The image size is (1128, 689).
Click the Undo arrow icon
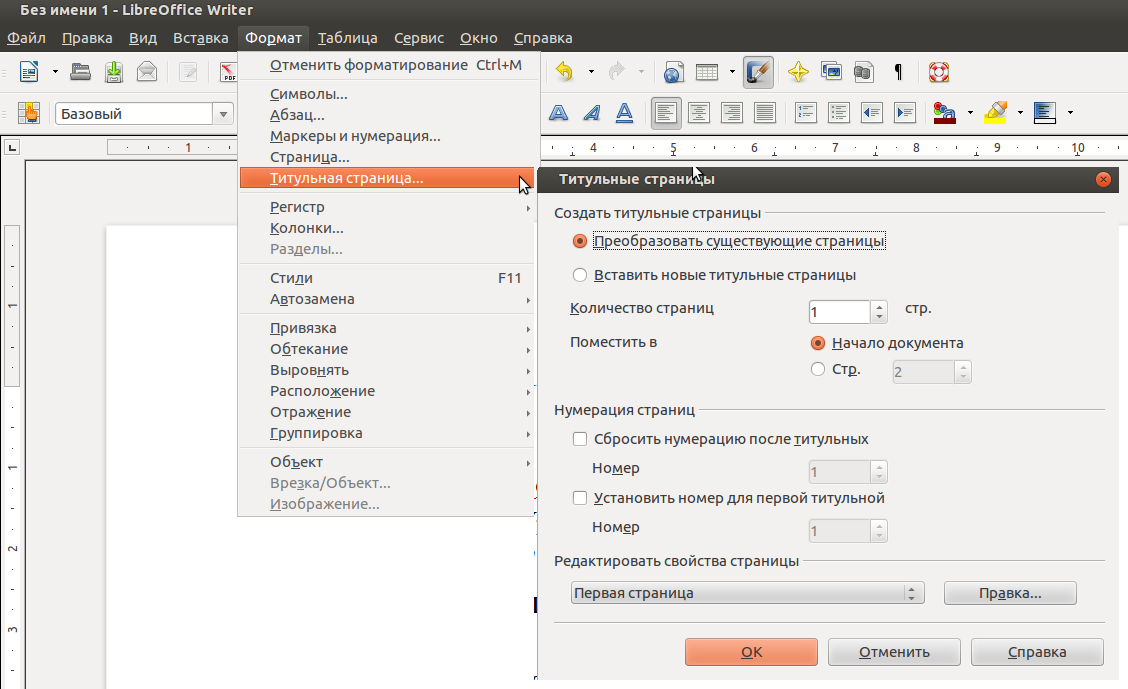[x=565, y=72]
